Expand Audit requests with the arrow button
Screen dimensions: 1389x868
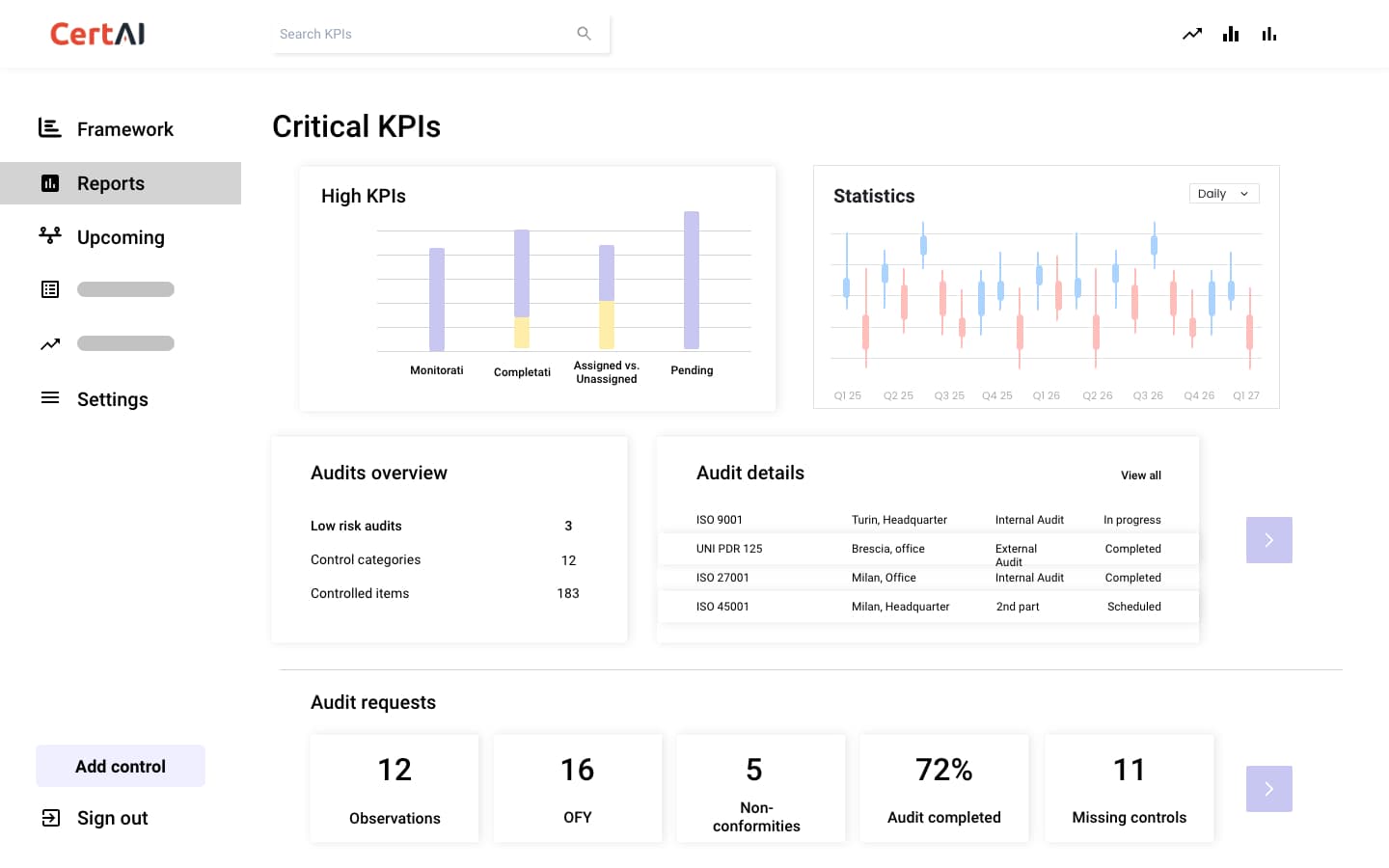pyautogui.click(x=1268, y=789)
